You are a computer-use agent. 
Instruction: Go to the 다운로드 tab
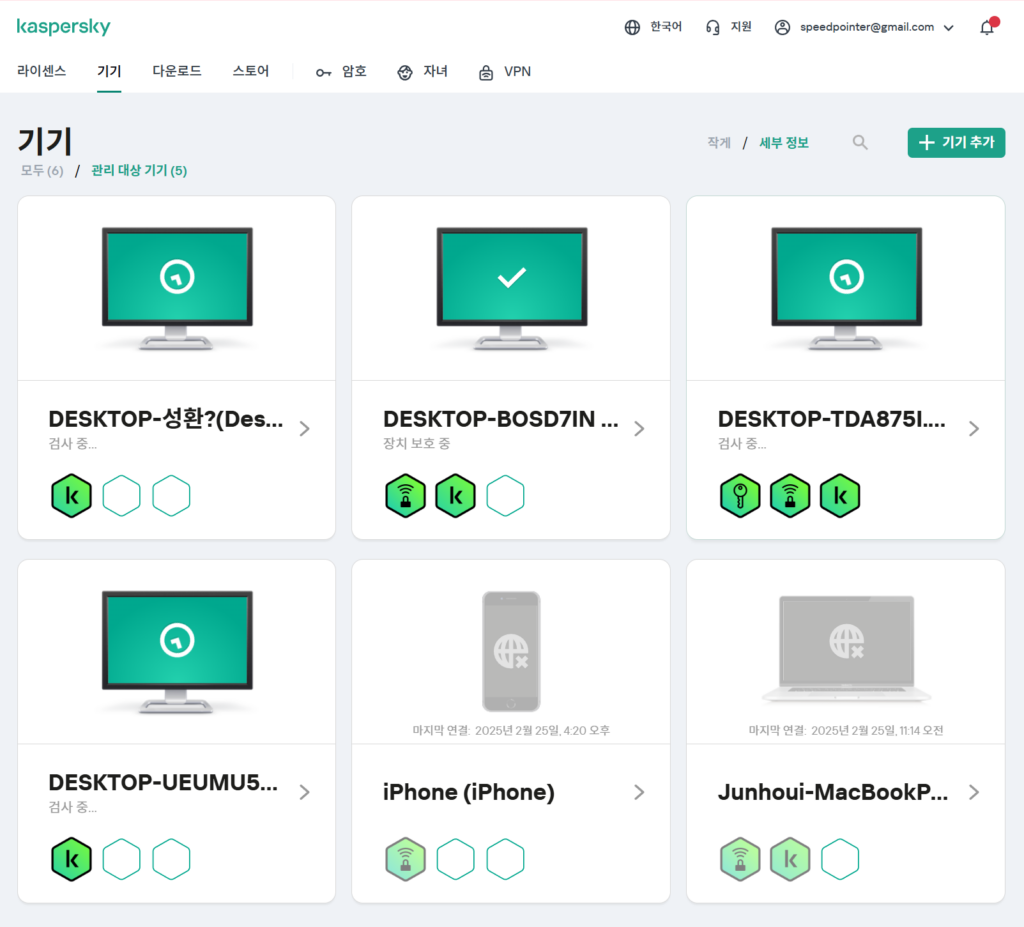pos(177,71)
